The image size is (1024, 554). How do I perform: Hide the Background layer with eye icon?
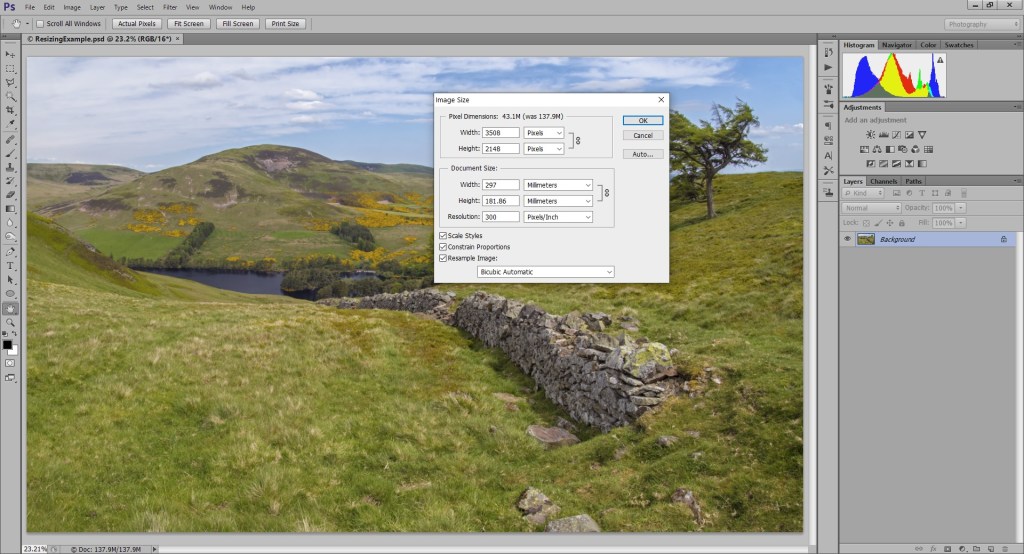click(x=847, y=239)
